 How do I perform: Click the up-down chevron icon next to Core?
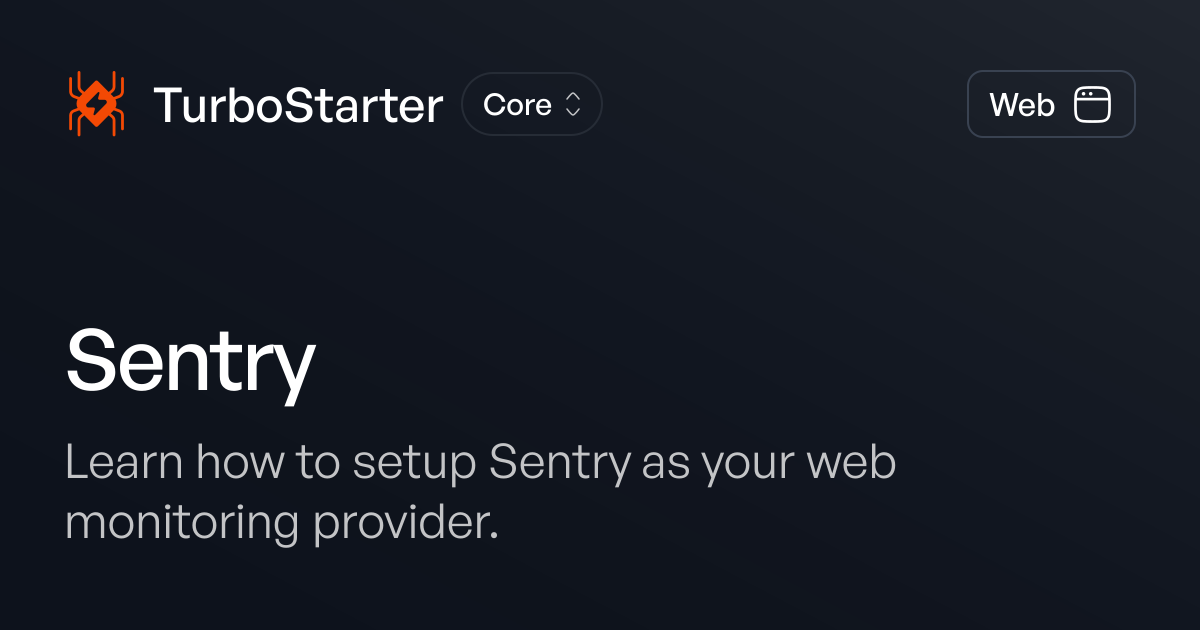tap(573, 105)
